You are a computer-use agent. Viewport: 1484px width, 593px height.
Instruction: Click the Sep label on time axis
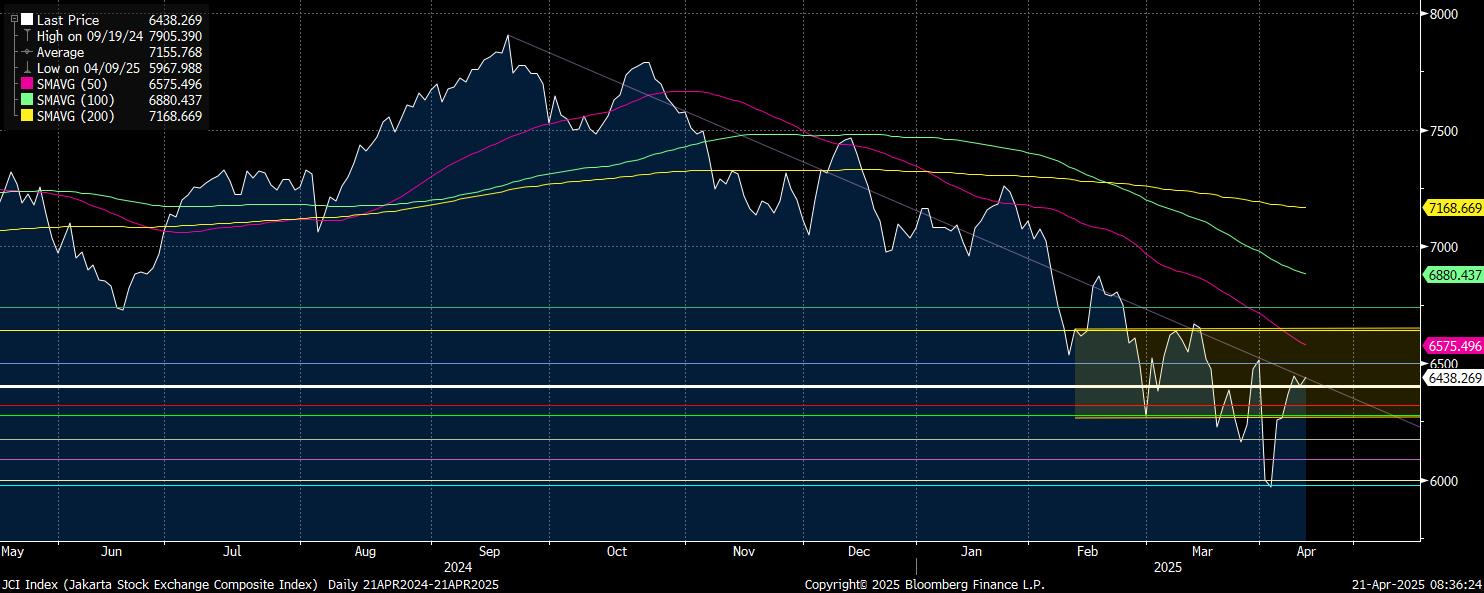(x=489, y=551)
